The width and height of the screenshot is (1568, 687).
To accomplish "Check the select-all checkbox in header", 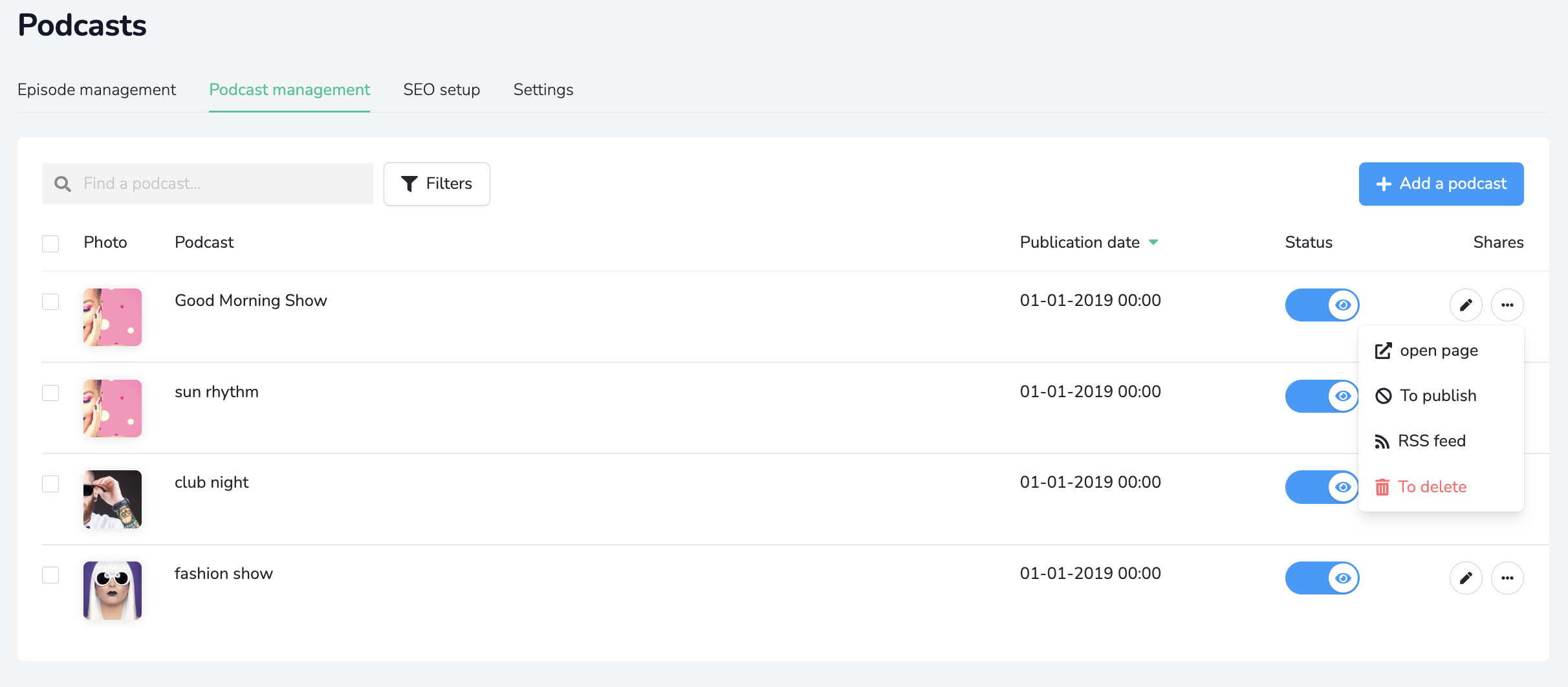I will click(50, 244).
